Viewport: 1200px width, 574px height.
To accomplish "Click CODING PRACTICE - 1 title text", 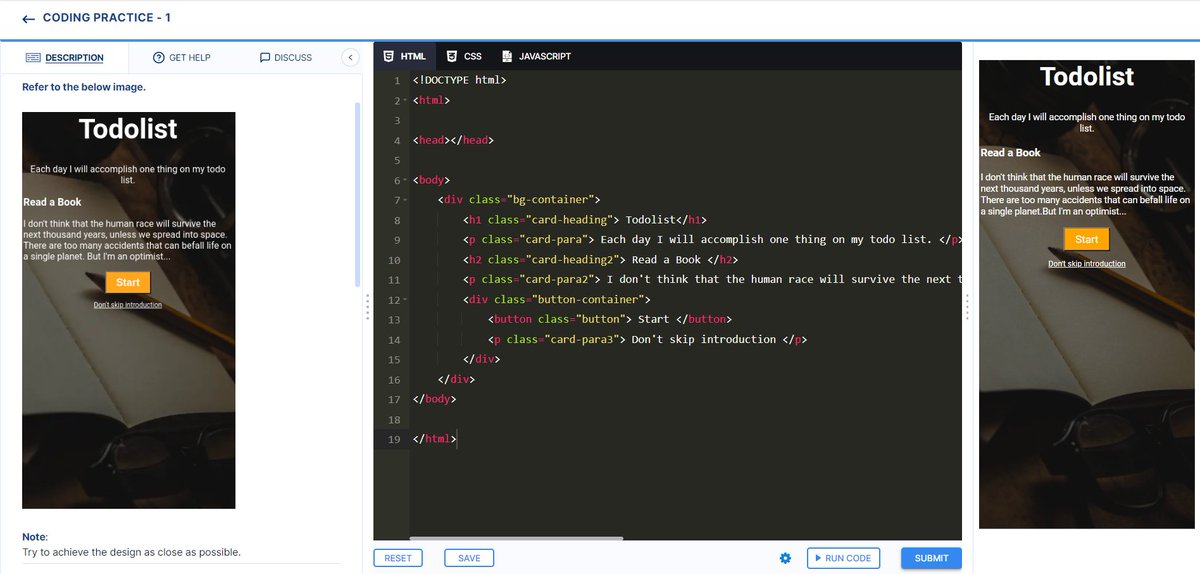I will coord(107,18).
